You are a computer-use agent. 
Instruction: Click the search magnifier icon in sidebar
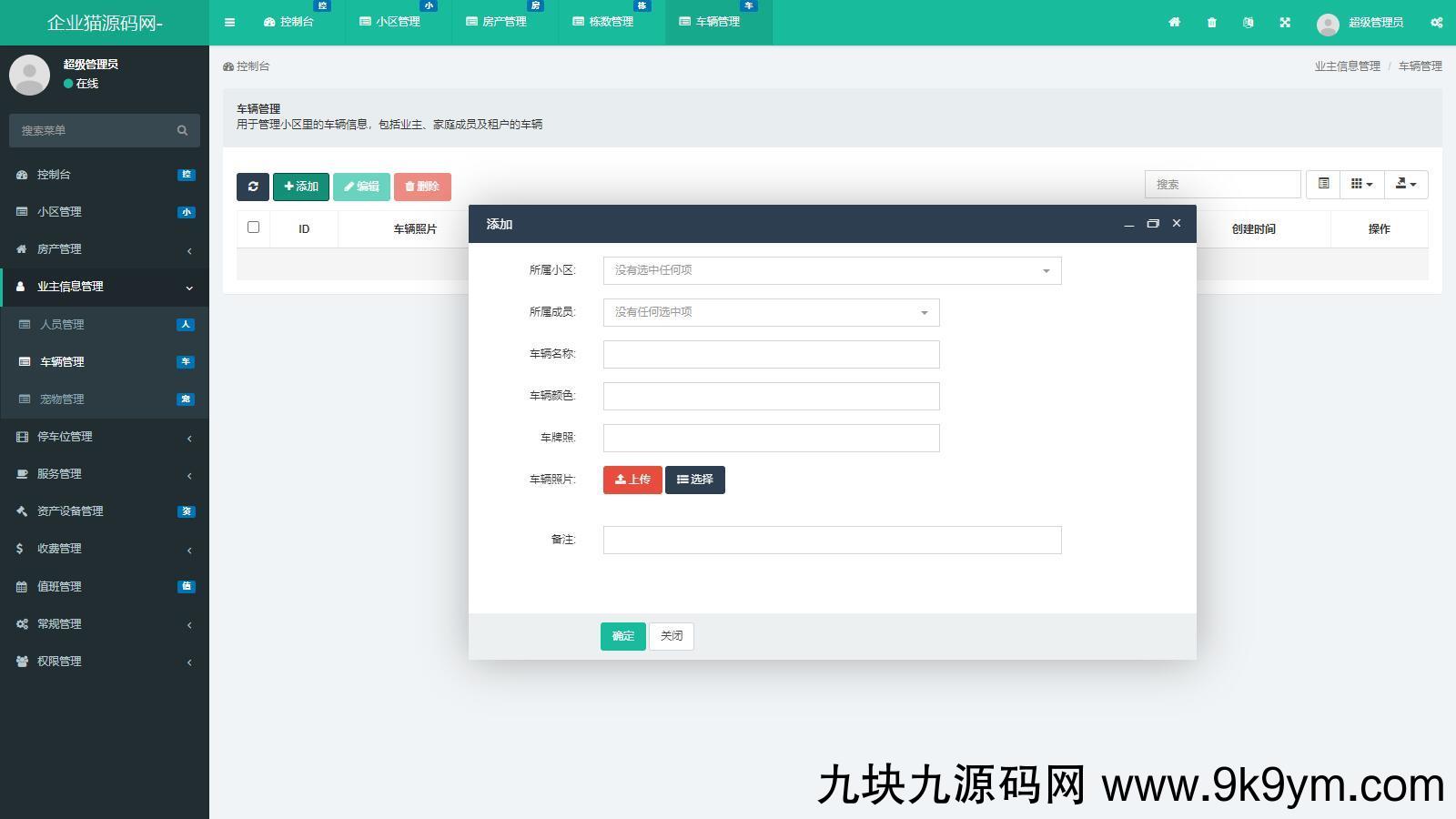[182, 130]
